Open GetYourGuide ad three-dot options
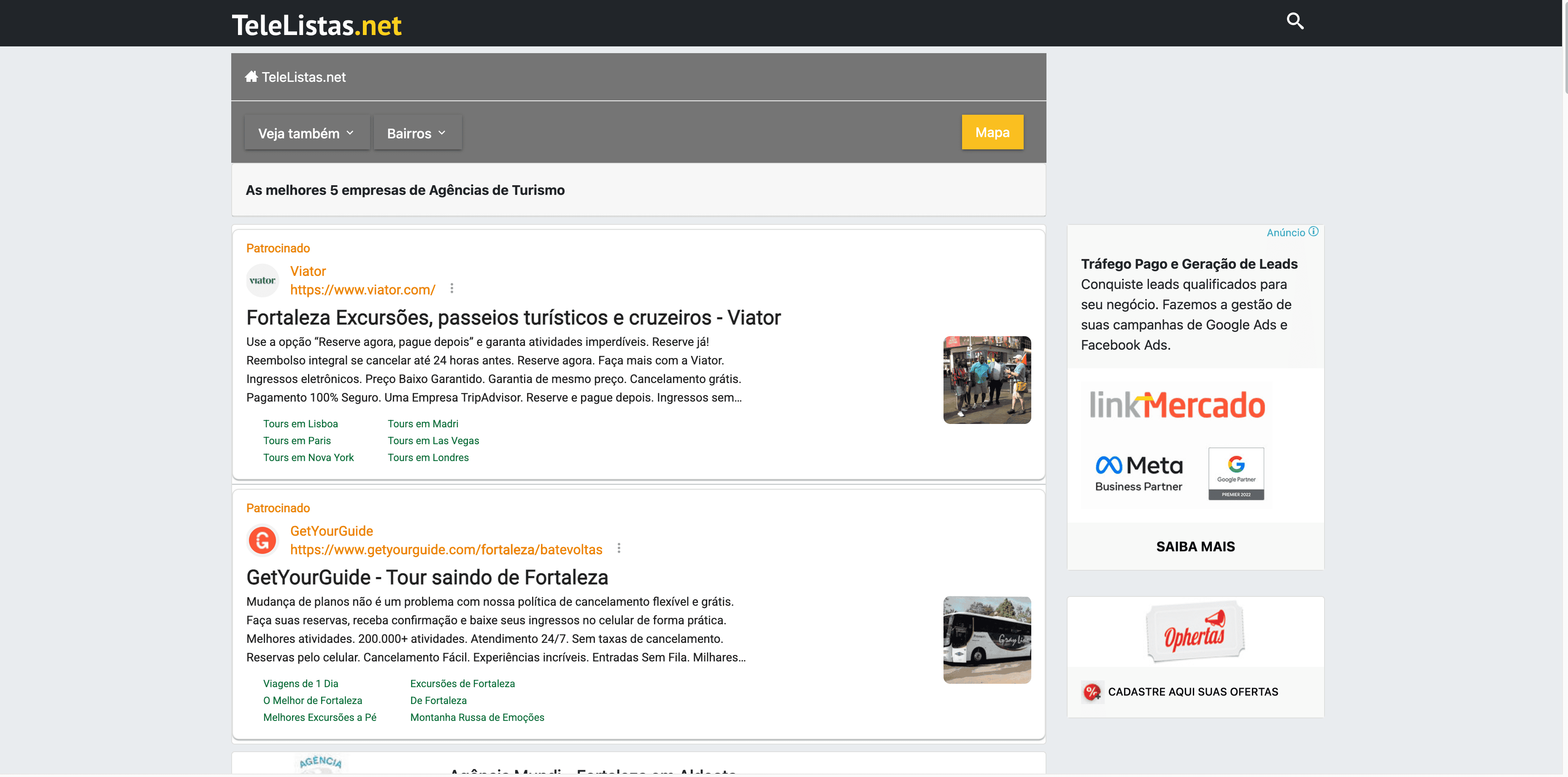1568x777 pixels. pyautogui.click(x=619, y=548)
